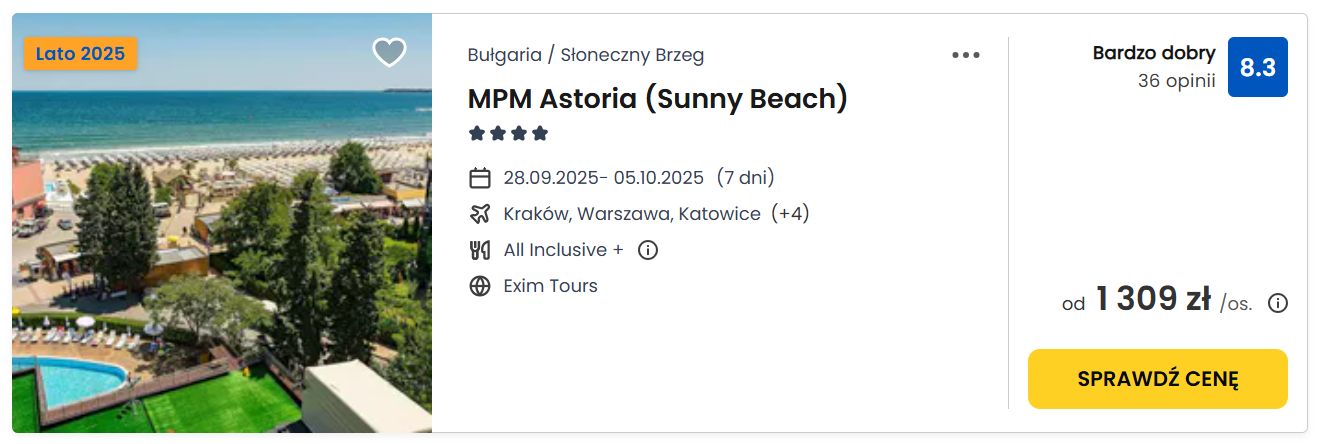The image size is (1323, 444).
Task: Click the calendar icon next to dates
Action: [480, 178]
